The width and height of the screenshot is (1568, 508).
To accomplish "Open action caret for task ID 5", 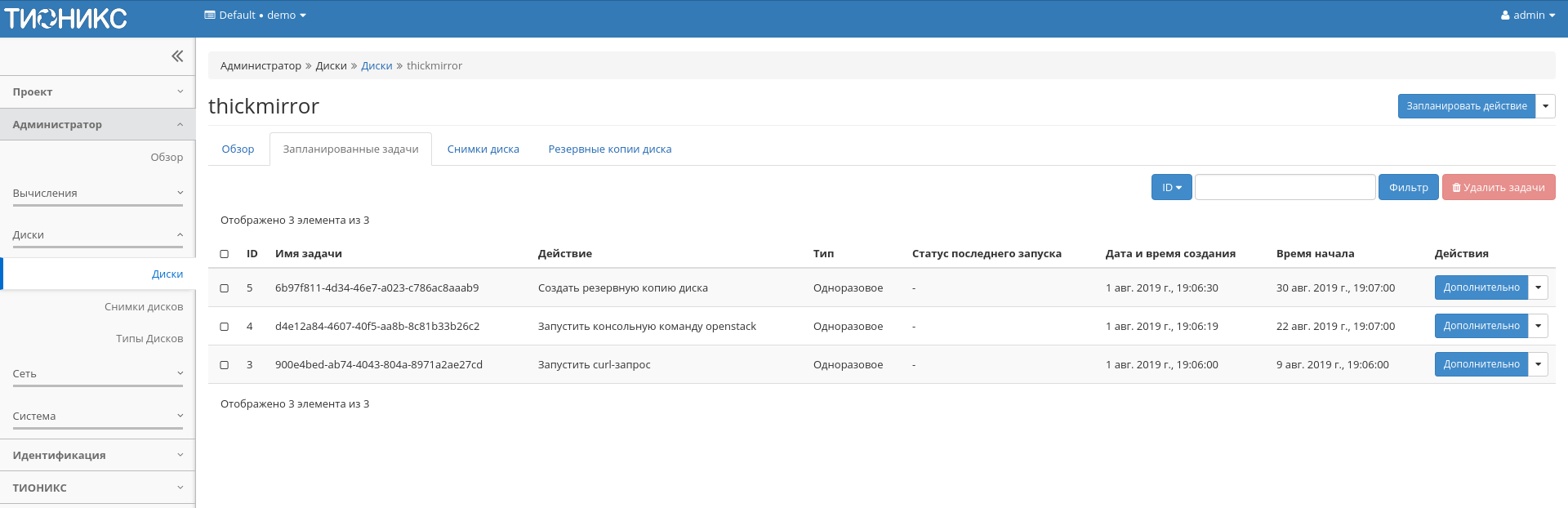I will (x=1538, y=287).
